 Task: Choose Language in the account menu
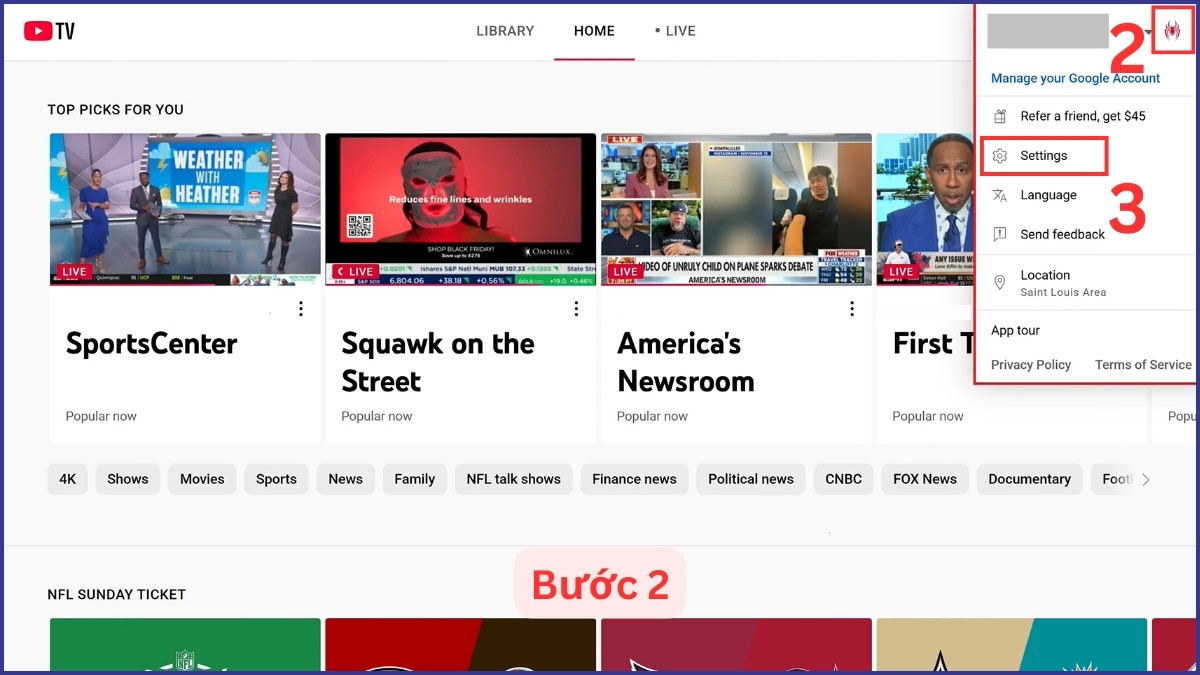click(x=1048, y=195)
